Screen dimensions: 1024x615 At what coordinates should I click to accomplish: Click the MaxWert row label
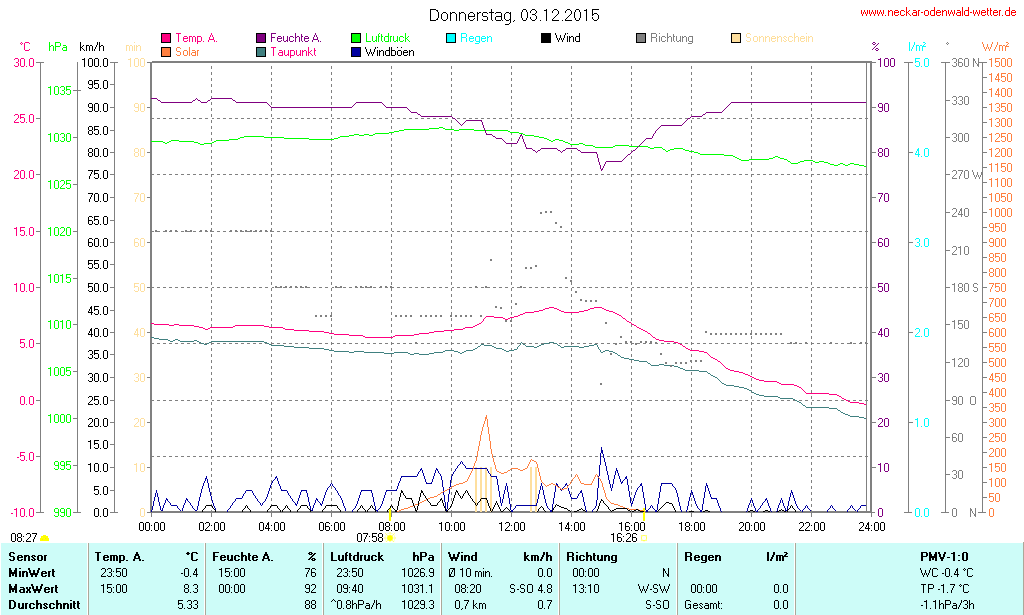[x=34, y=588]
